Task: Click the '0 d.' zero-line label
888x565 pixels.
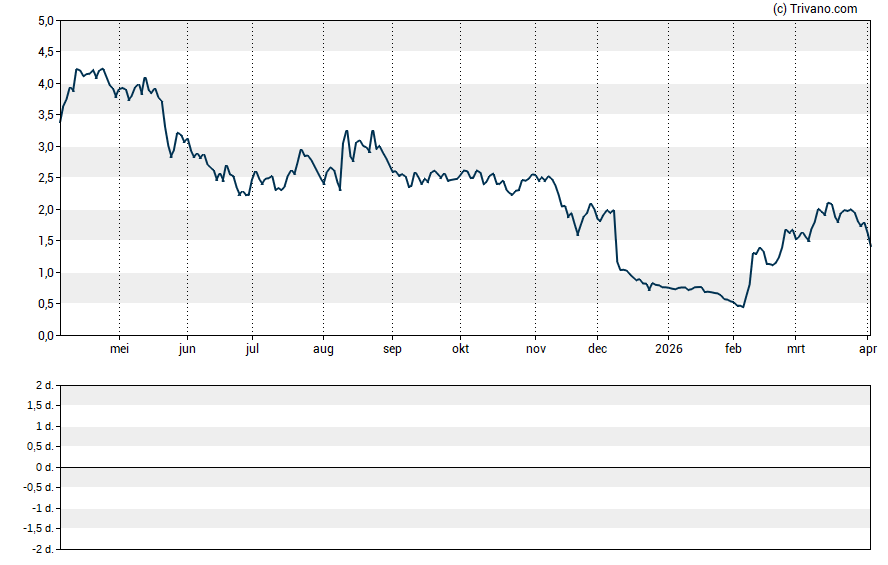Action: pyautogui.click(x=43, y=468)
